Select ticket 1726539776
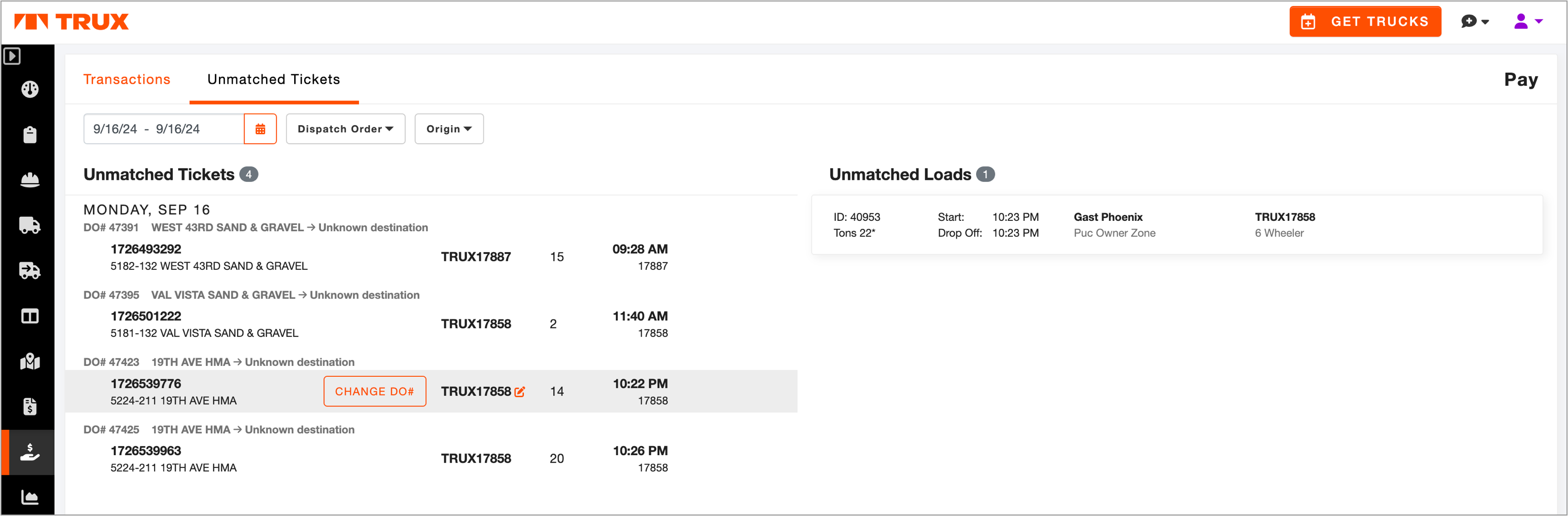 click(430, 392)
